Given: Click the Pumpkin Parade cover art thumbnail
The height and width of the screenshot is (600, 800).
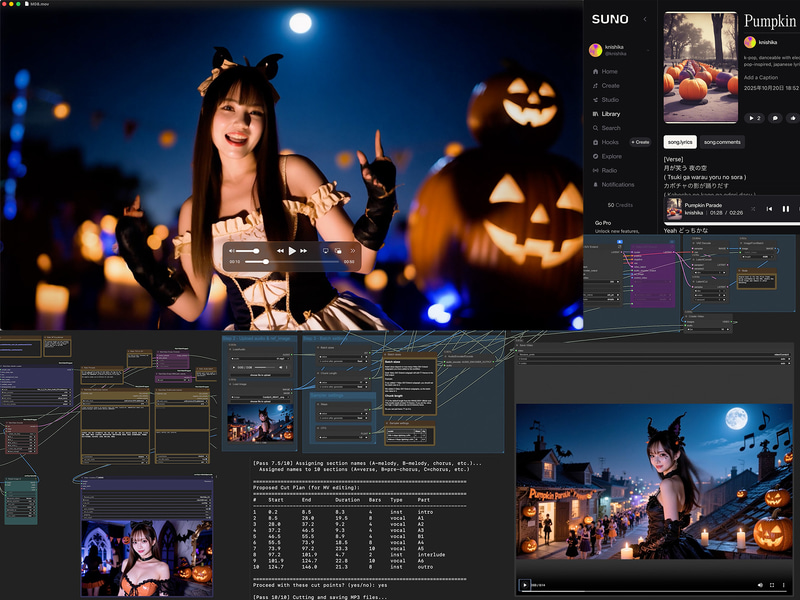Looking at the screenshot, I should (673, 208).
